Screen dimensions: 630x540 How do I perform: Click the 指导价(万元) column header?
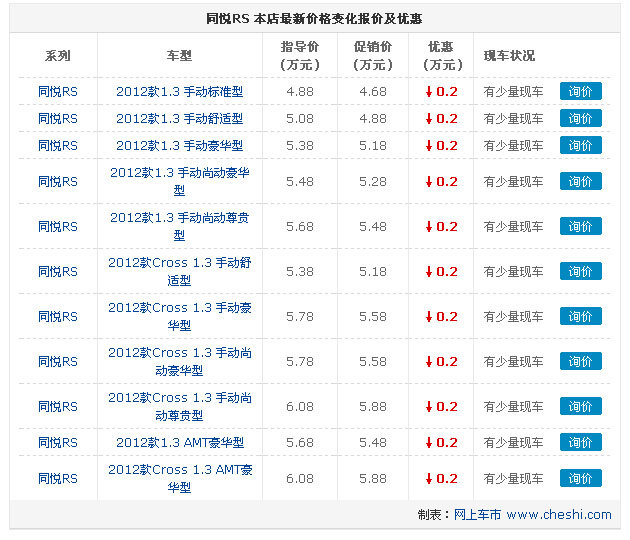pyautogui.click(x=300, y=55)
